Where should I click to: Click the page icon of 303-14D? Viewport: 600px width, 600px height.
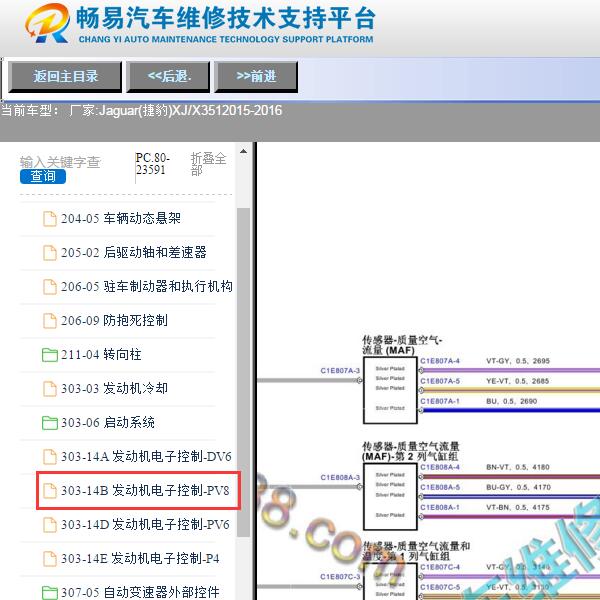coord(50,525)
